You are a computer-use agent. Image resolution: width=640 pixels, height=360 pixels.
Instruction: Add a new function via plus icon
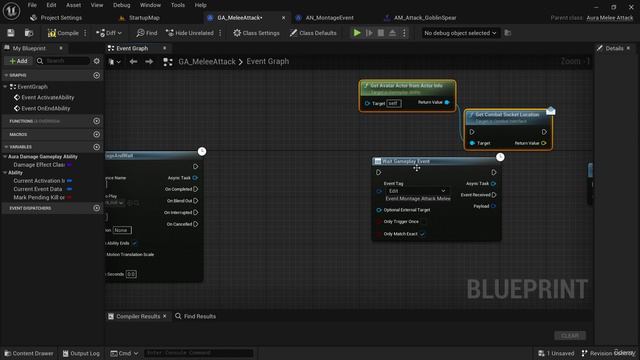point(97,121)
